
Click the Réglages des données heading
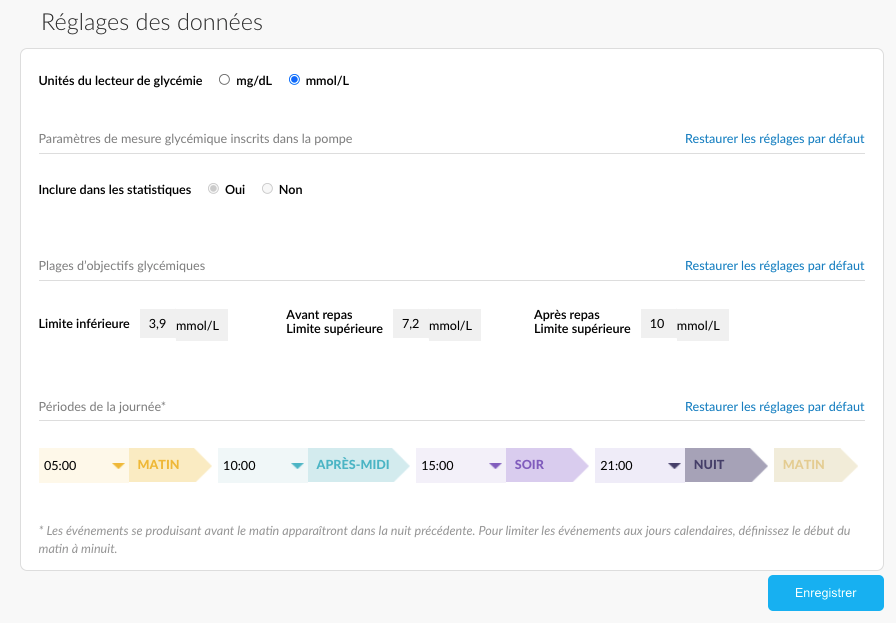pos(152,22)
